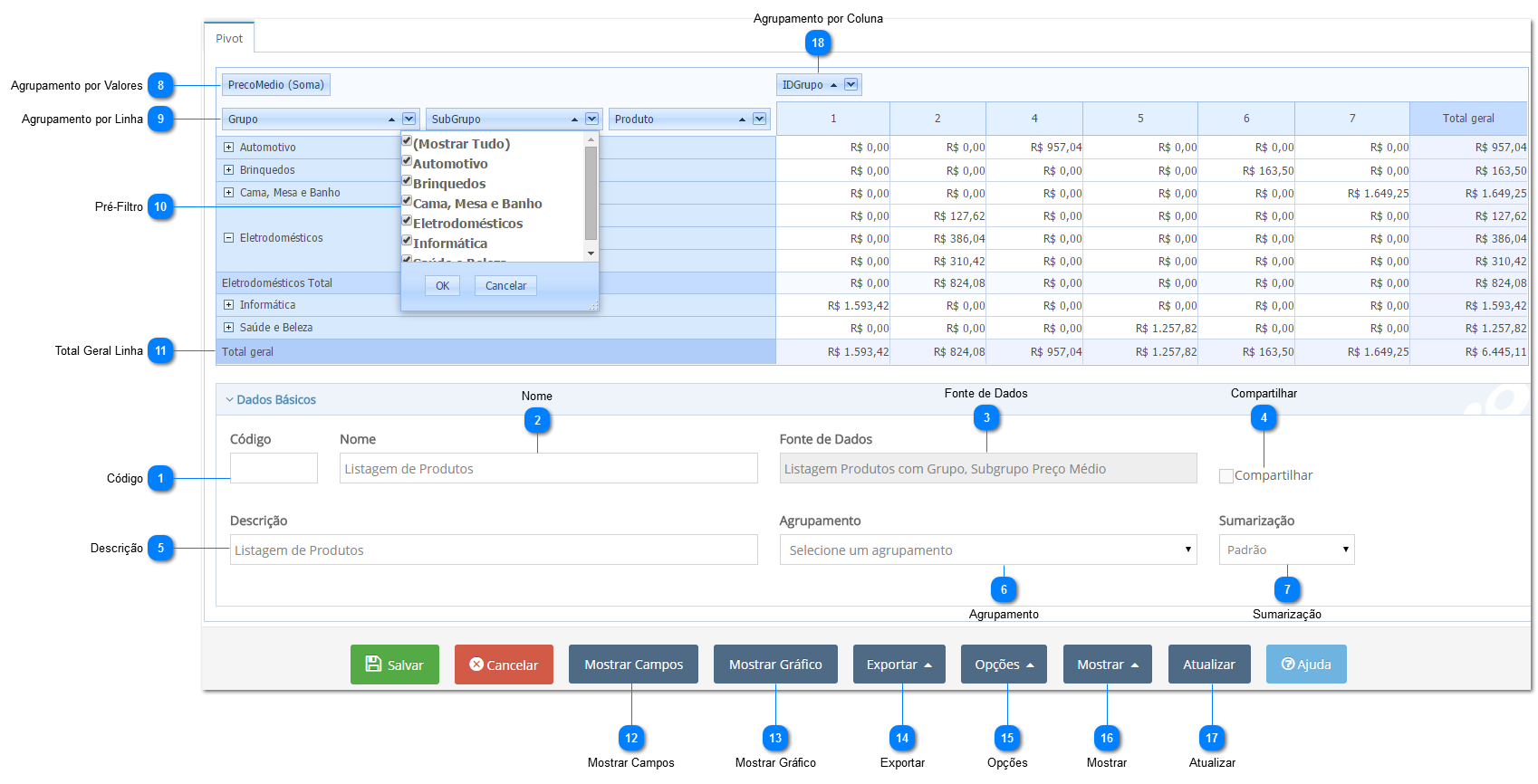1538x784 pixels.
Task: Collapse the Dados Básicos section
Action: tap(271, 399)
